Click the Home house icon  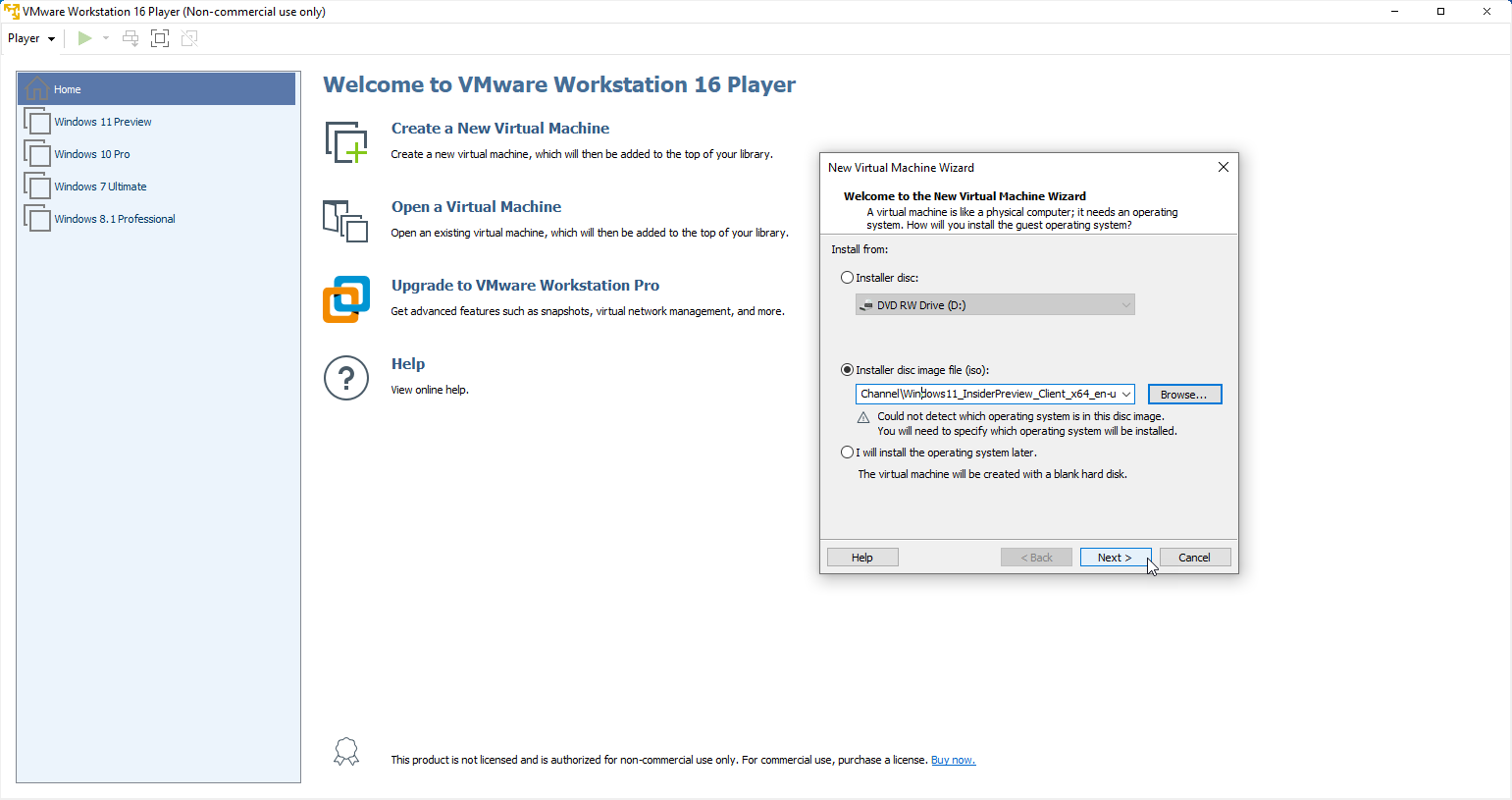pos(36,88)
